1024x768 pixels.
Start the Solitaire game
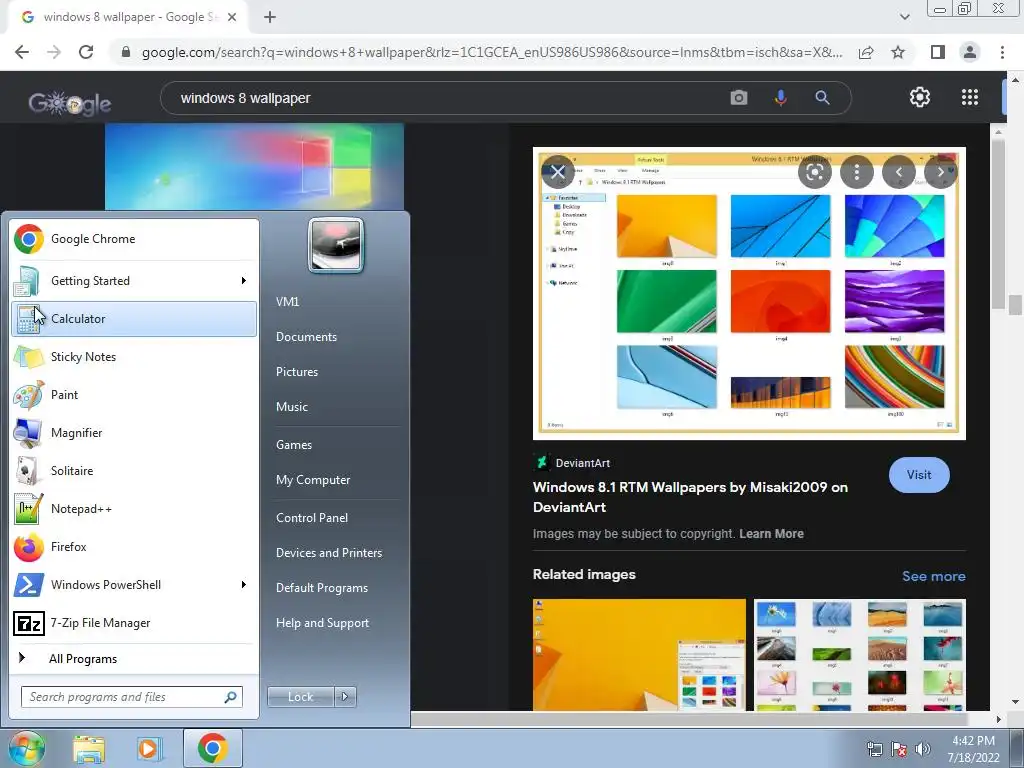coord(134,471)
